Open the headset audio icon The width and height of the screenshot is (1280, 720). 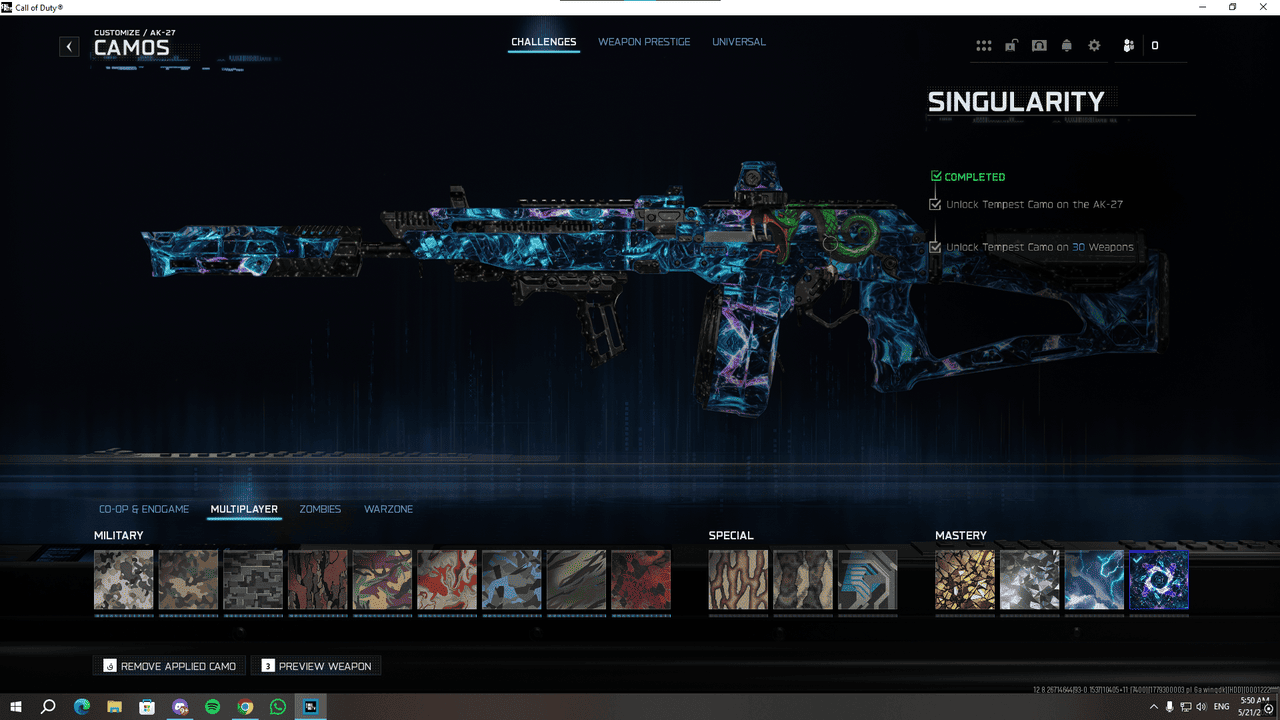[1039, 46]
